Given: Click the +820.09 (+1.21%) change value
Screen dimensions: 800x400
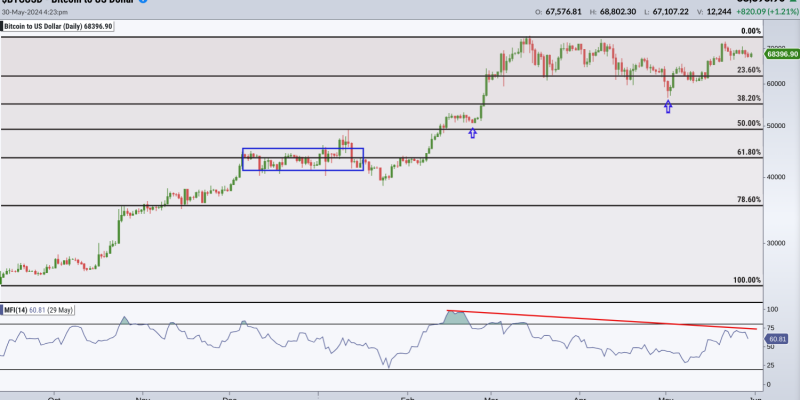Looking at the screenshot, I should click(765, 11).
